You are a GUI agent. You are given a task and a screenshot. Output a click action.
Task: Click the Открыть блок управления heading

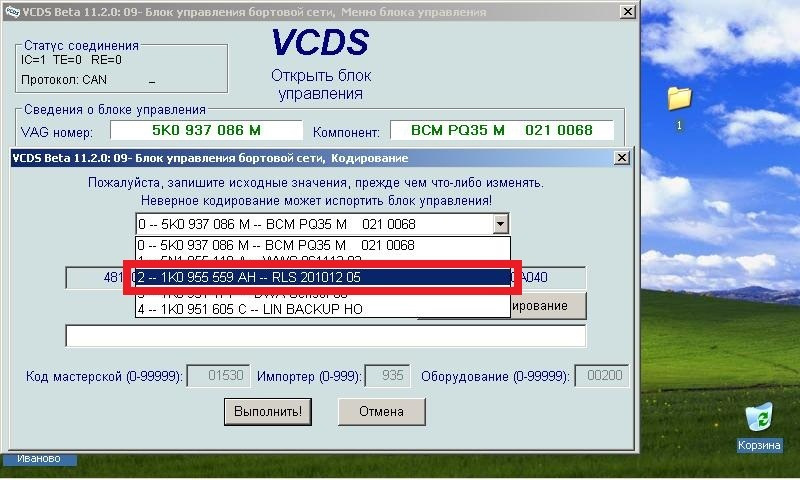(x=321, y=85)
